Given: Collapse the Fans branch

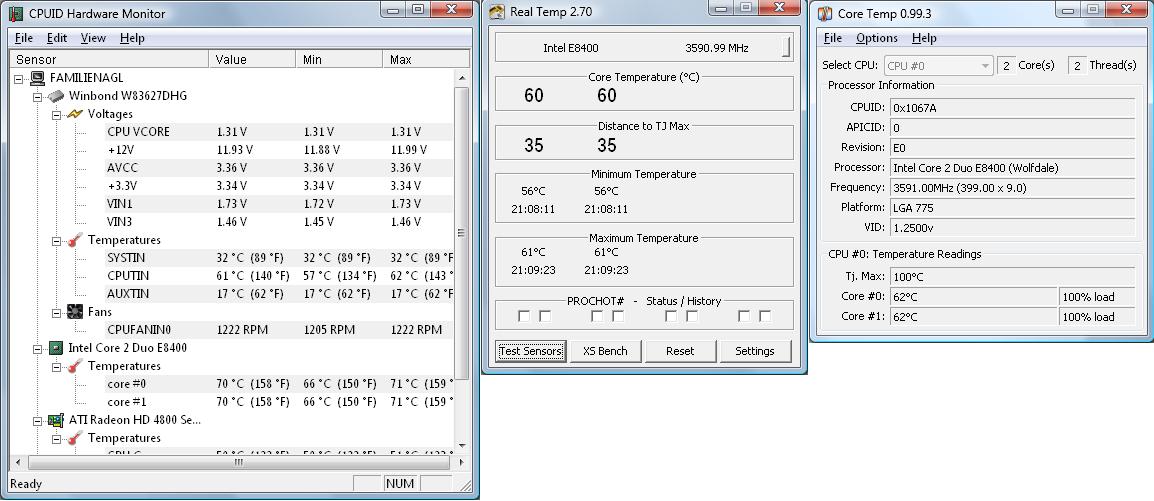Looking at the screenshot, I should click(57, 312).
